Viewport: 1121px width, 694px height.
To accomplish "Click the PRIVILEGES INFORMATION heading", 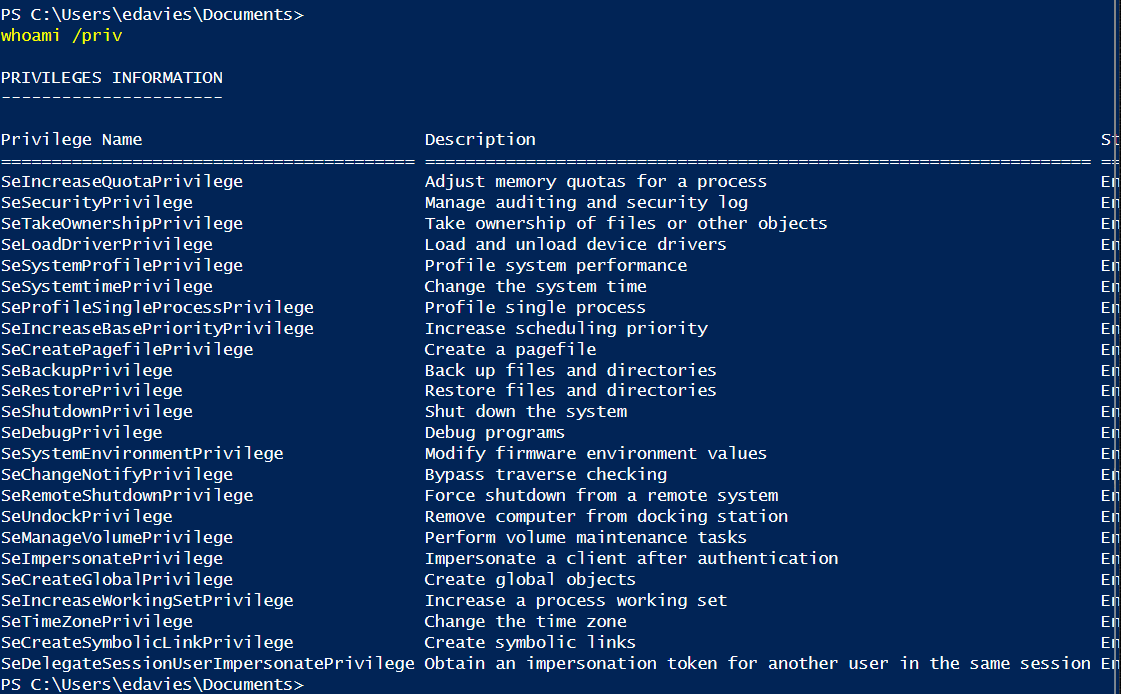I will (111, 77).
